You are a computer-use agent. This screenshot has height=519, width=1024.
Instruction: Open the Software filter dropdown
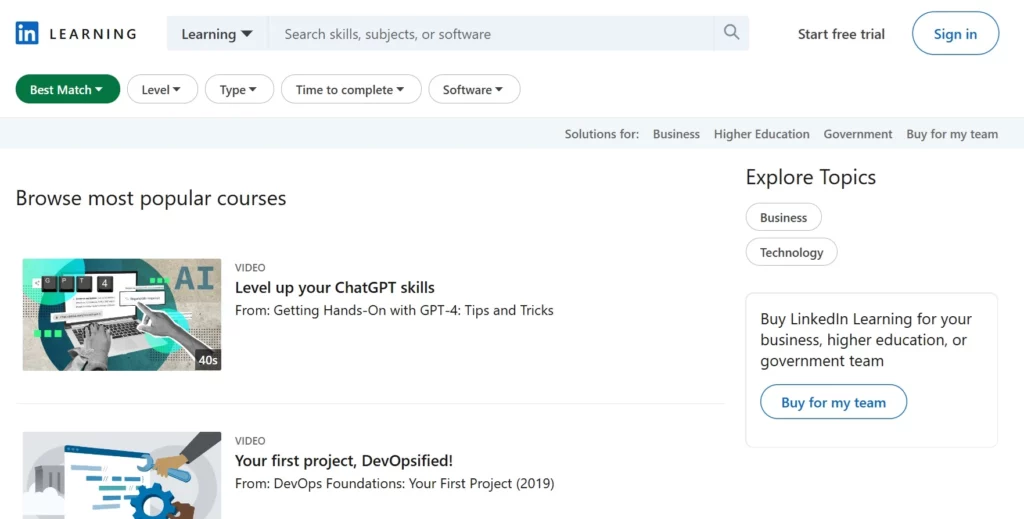474,89
